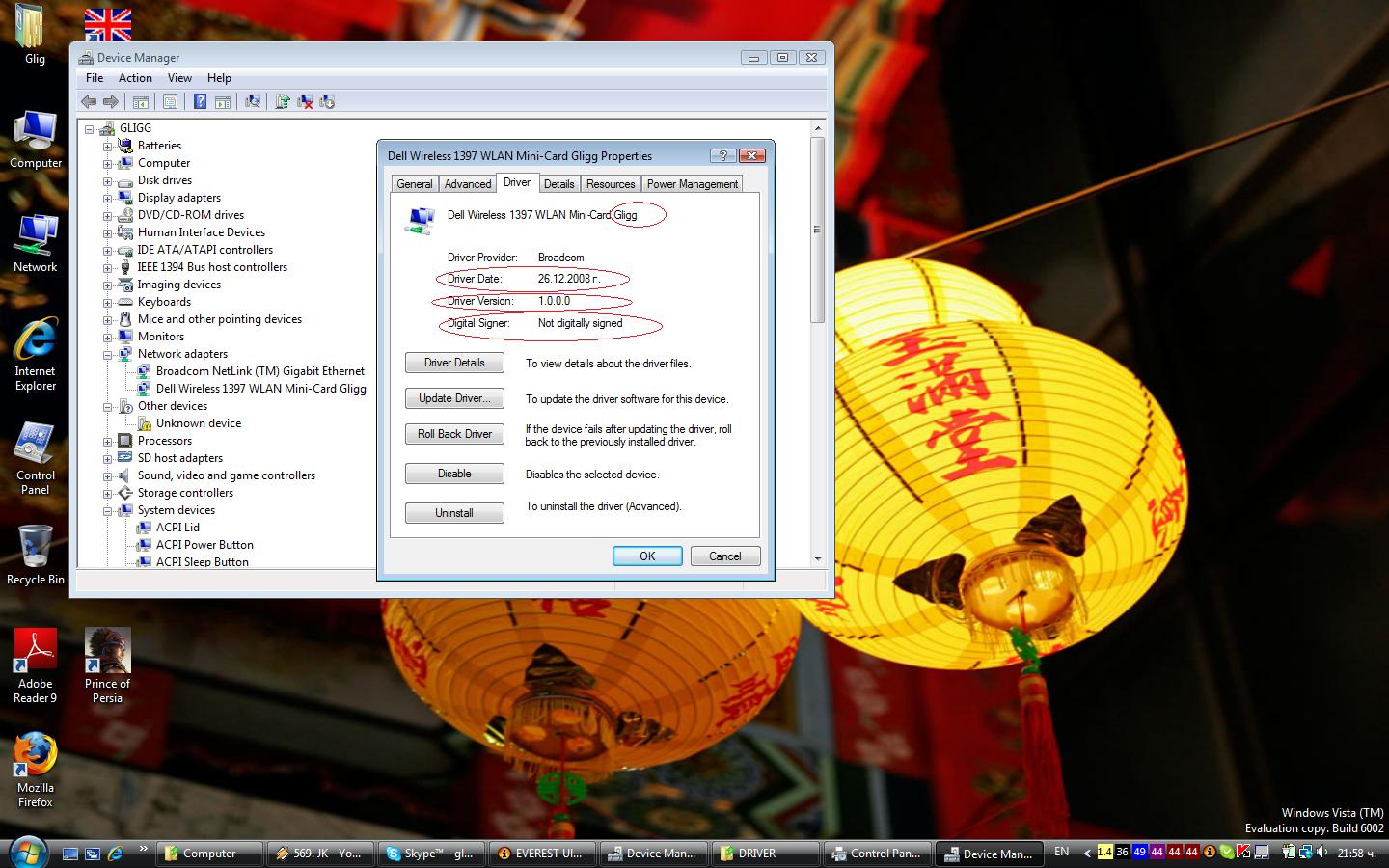Collapse the Network adapters node

[108, 355]
